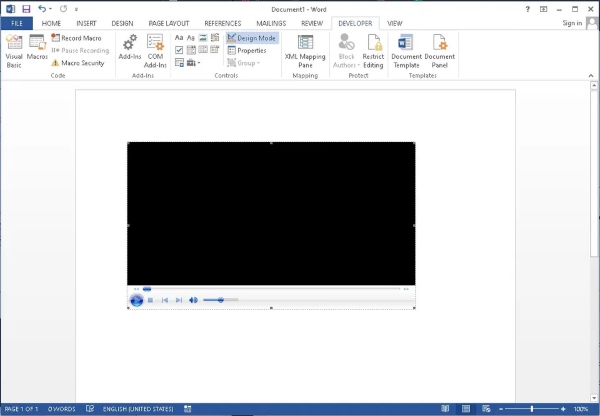Expand Customize Quick Access Toolbar menu
Viewport: 600px width, 416px height.
coord(78,8)
